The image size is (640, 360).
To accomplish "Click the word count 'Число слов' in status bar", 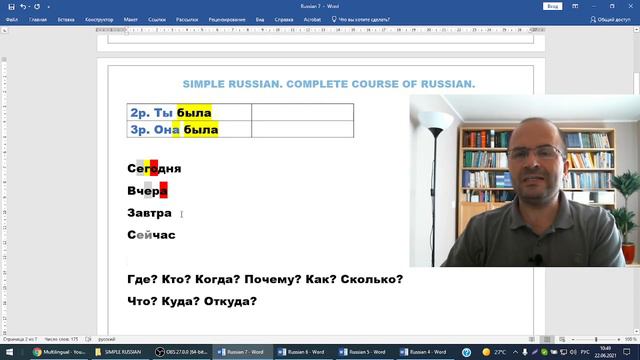I will [x=61, y=339].
